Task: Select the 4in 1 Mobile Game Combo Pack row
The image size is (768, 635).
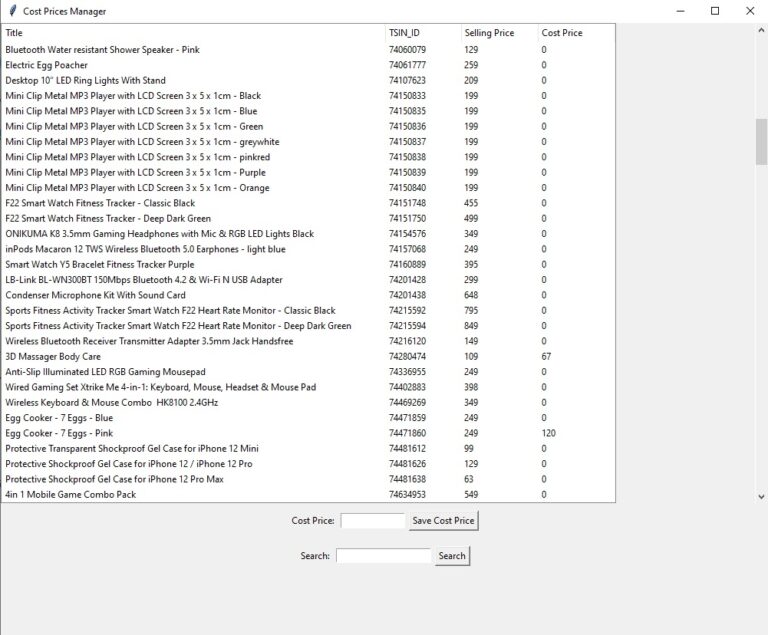Action: point(308,494)
